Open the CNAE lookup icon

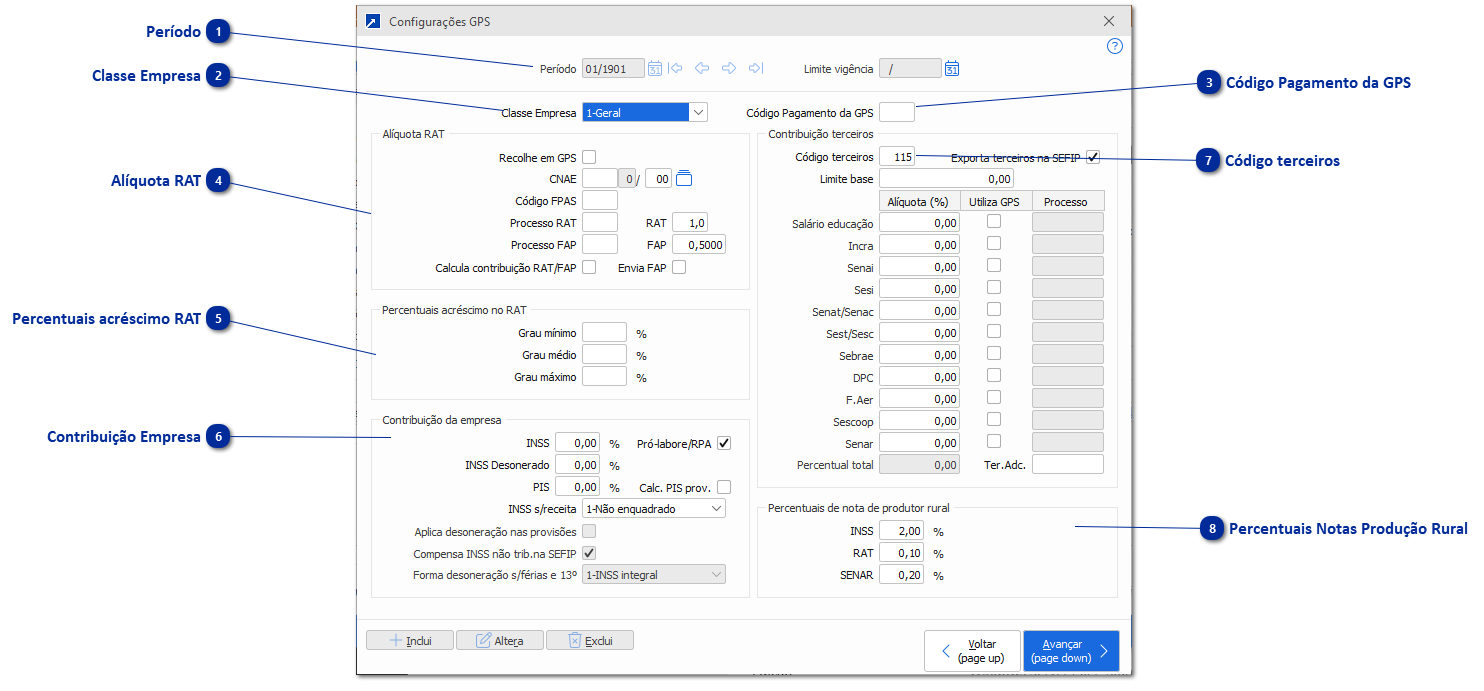coord(684,179)
